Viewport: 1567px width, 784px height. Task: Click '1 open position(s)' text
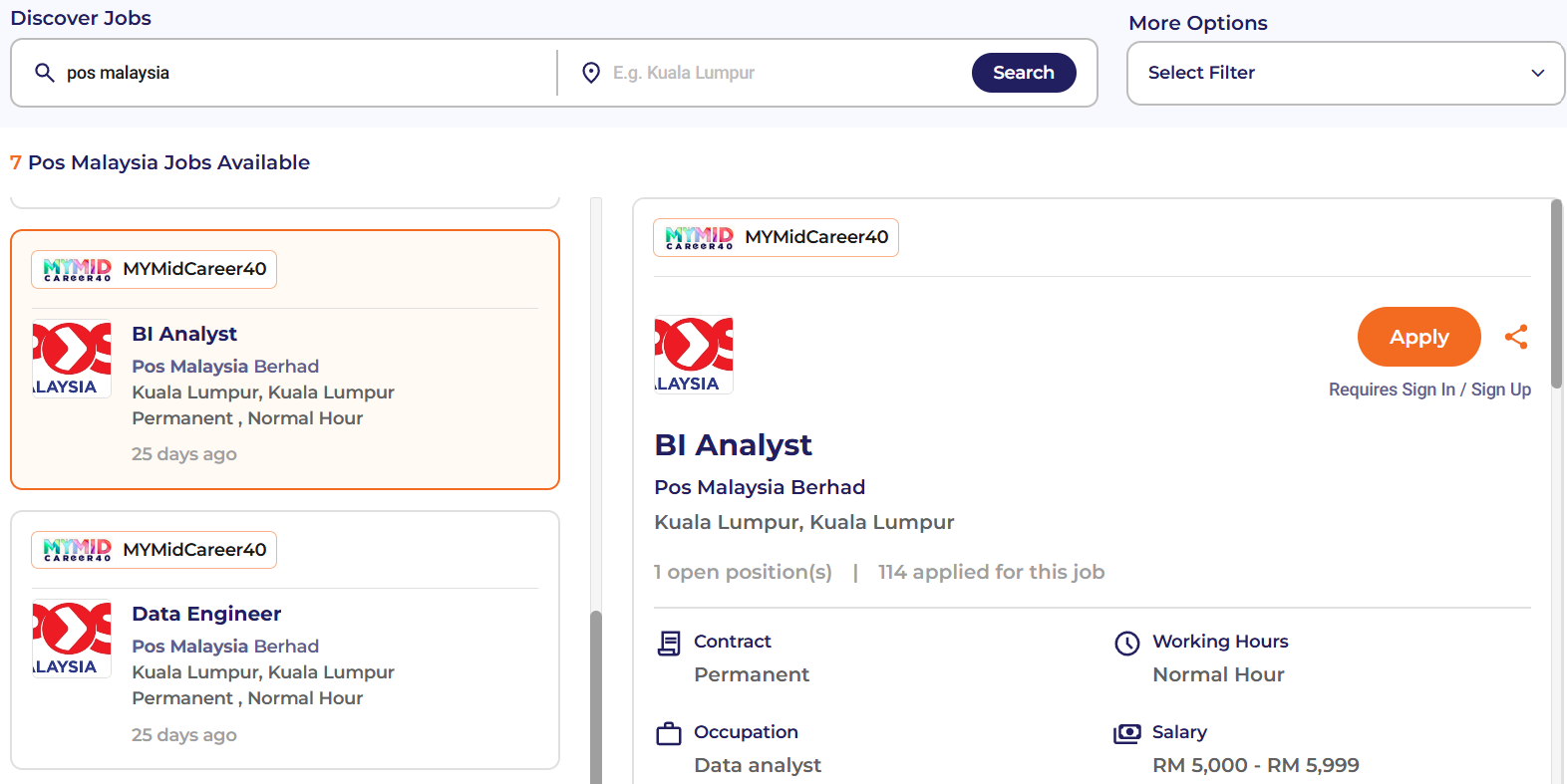pyautogui.click(x=743, y=572)
